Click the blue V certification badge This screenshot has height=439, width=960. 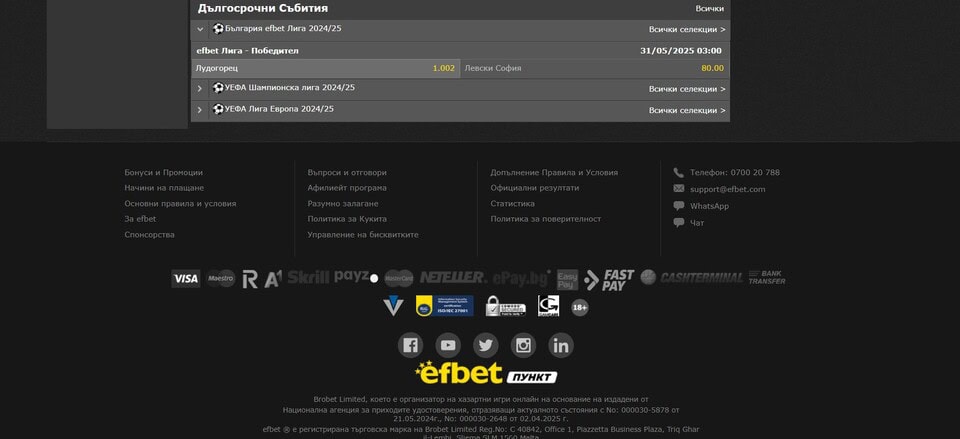(393, 306)
